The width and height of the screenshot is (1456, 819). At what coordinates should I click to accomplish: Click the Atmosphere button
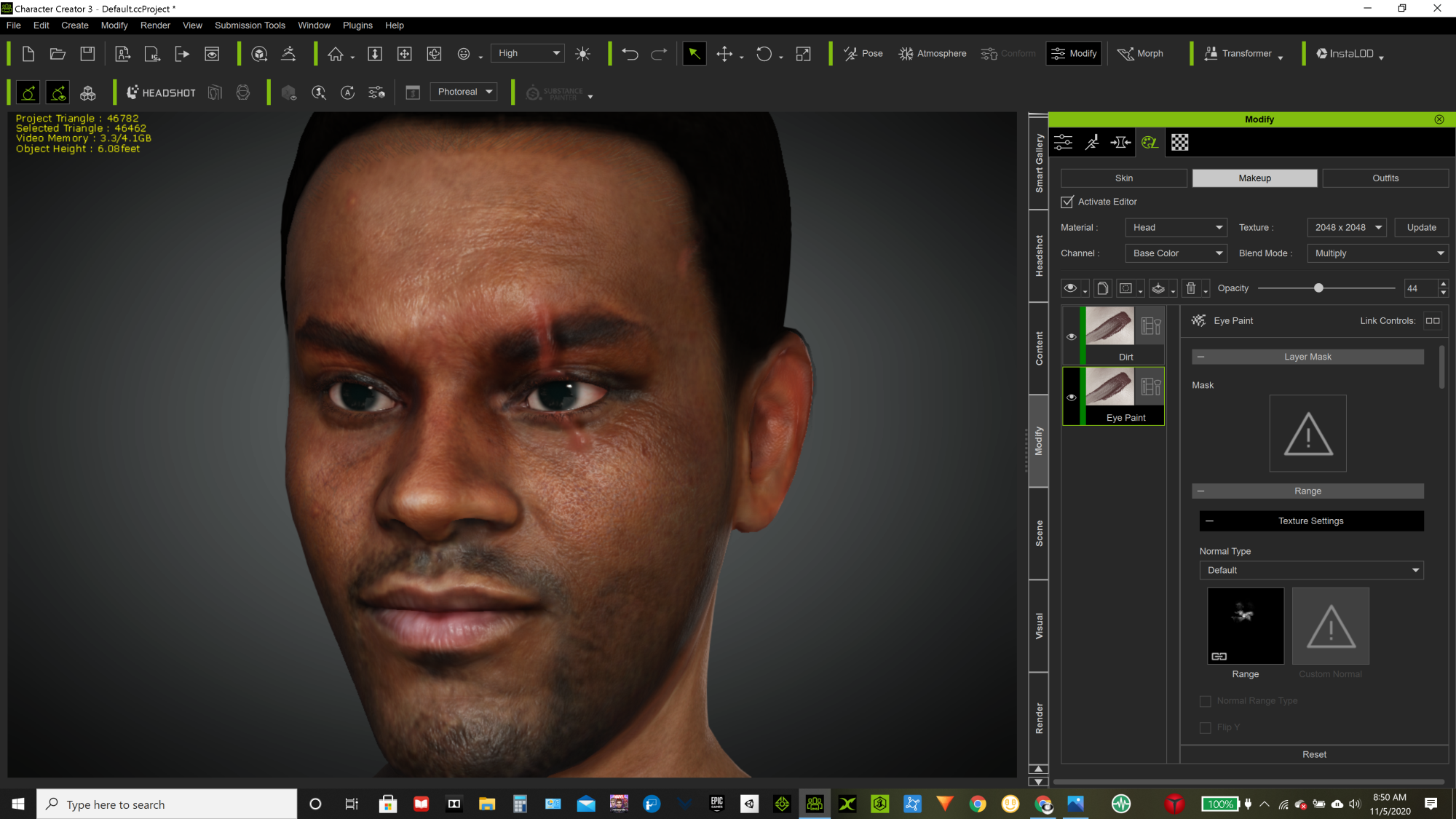point(933,54)
